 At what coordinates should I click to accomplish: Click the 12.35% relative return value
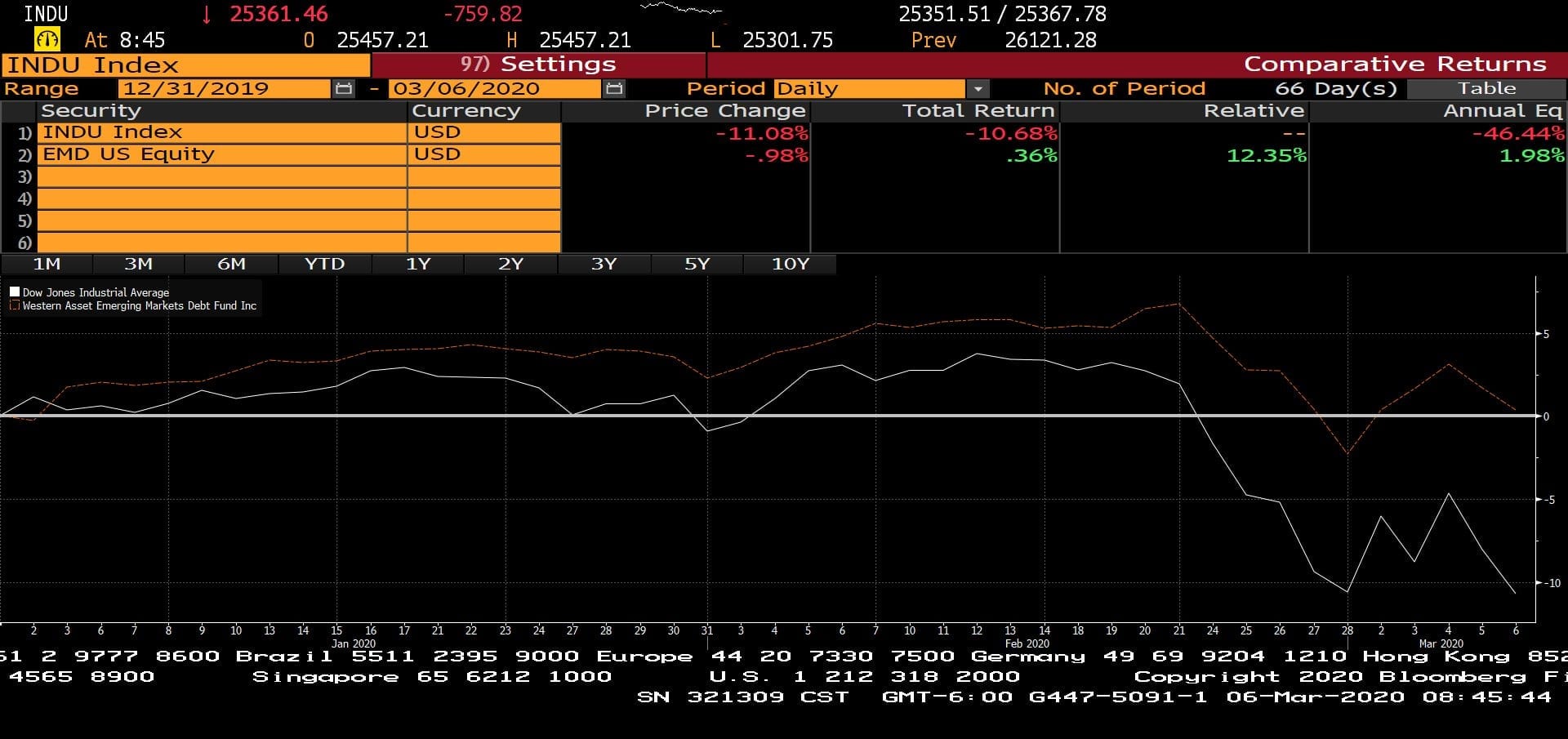(1267, 155)
